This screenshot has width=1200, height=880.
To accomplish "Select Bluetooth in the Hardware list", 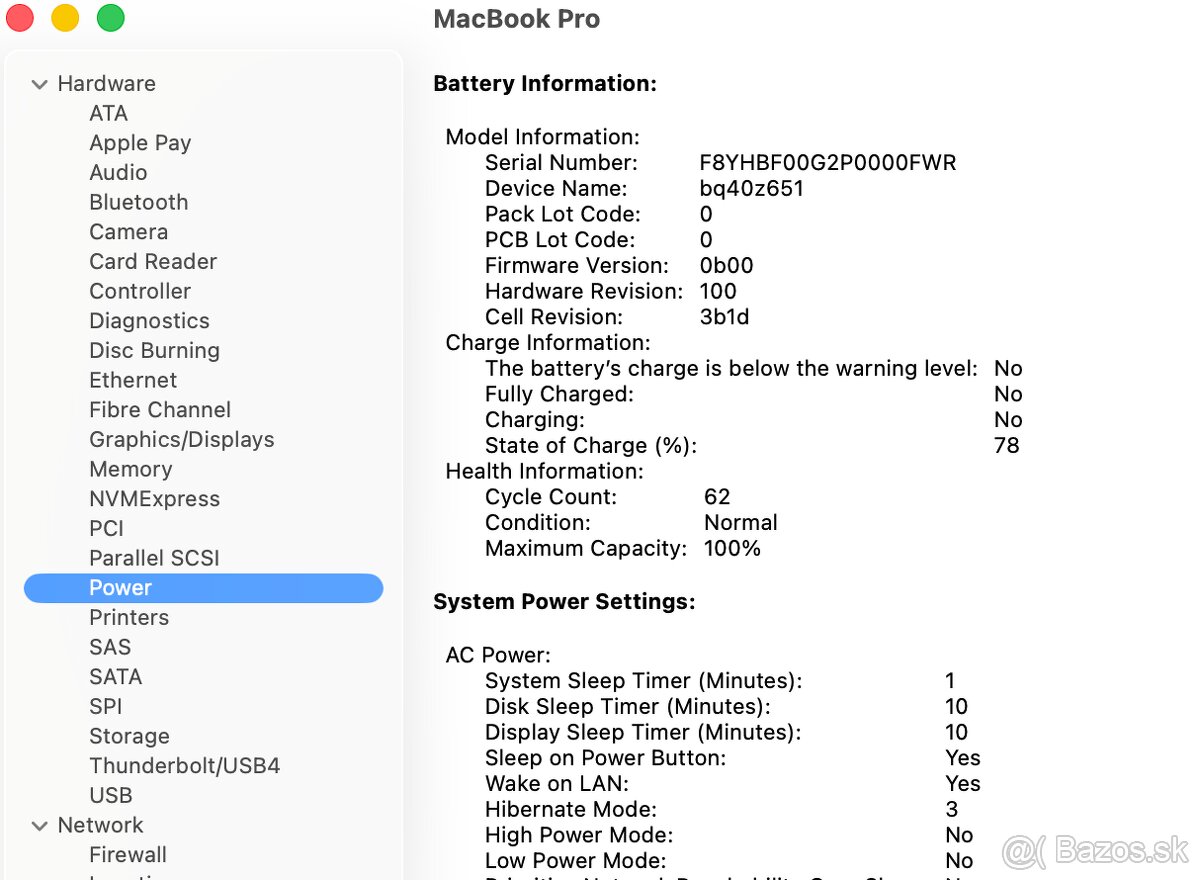I will coord(139,202).
